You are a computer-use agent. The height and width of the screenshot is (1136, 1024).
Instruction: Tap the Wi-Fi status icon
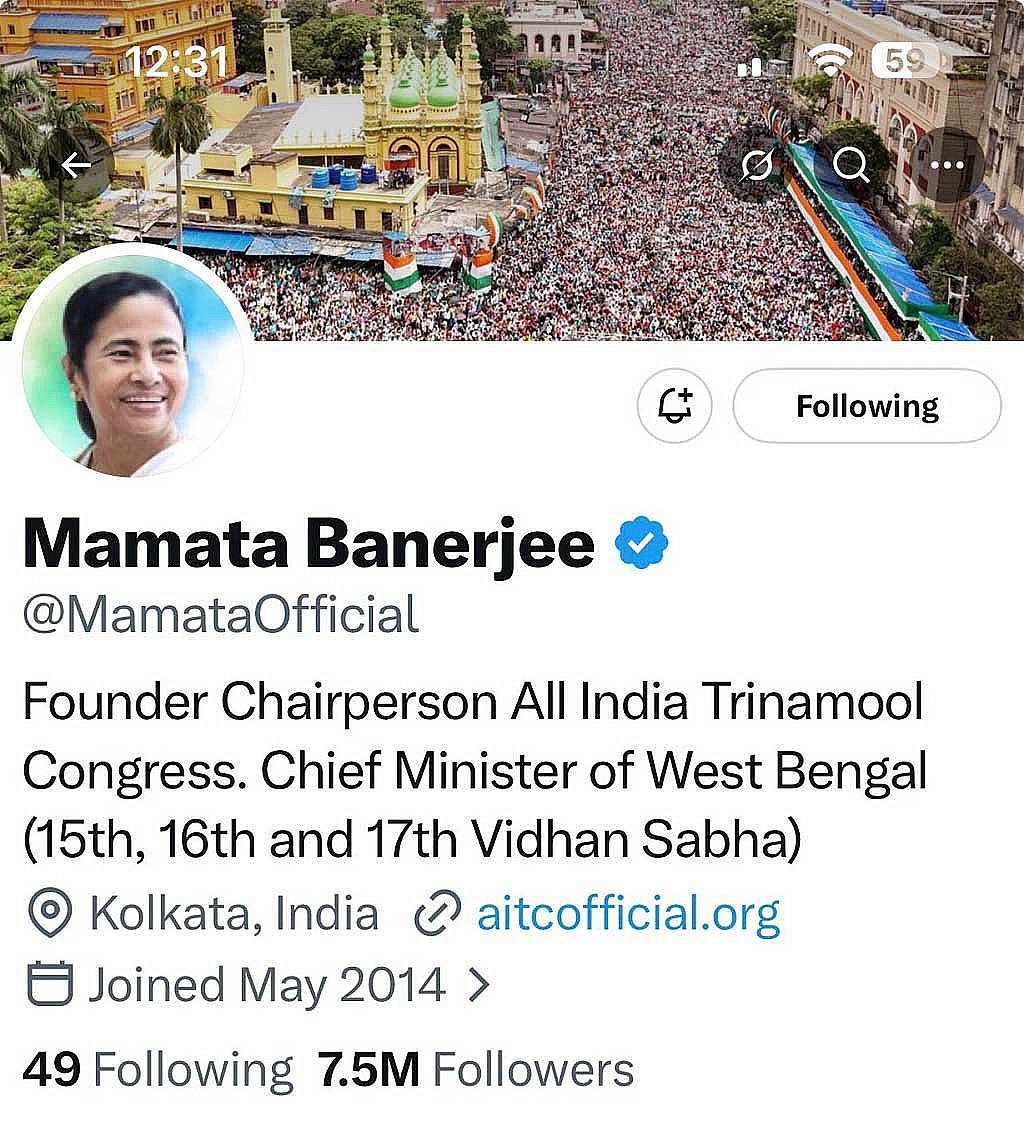point(831,59)
